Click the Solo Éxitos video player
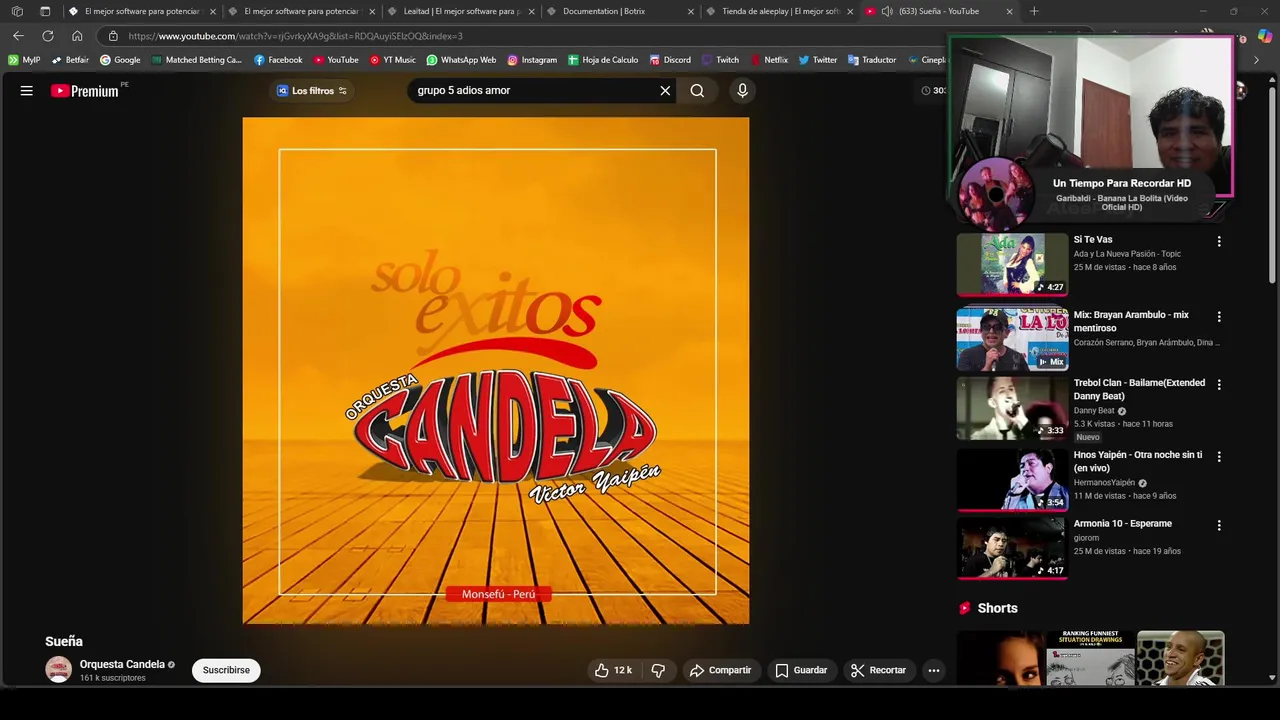1280x720 pixels. 495,371
